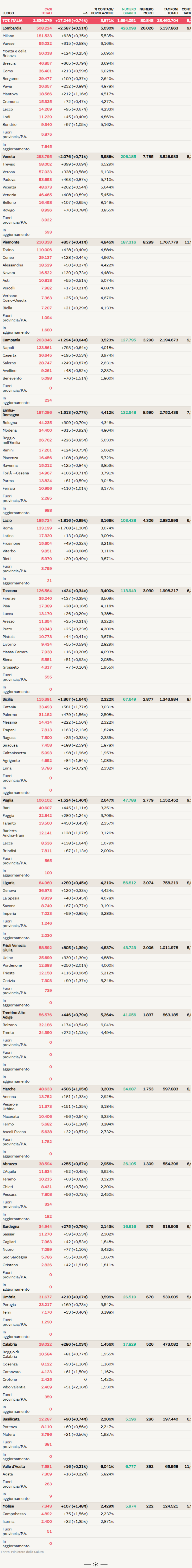Select the Treviso province row
Viewport: 192px width, 1568px height.
pos(96,164)
